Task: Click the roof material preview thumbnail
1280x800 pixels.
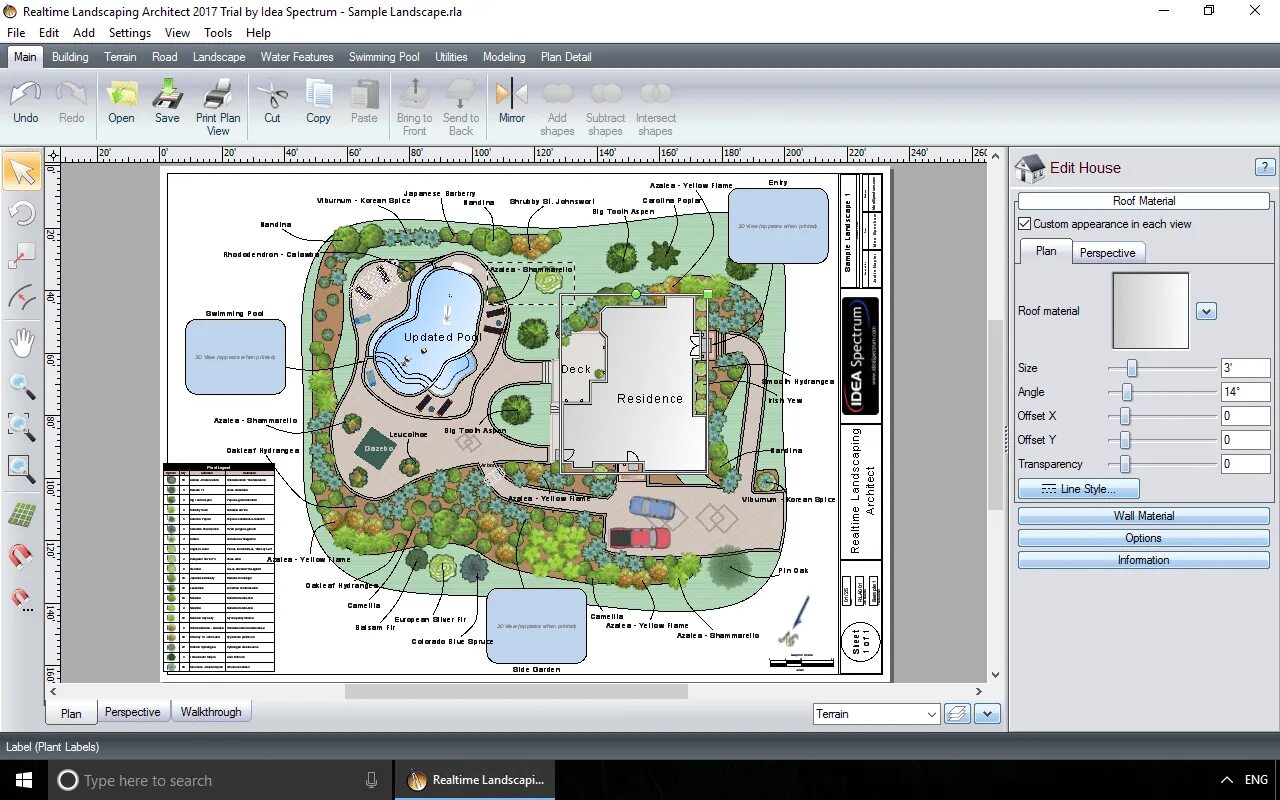Action: point(1150,311)
